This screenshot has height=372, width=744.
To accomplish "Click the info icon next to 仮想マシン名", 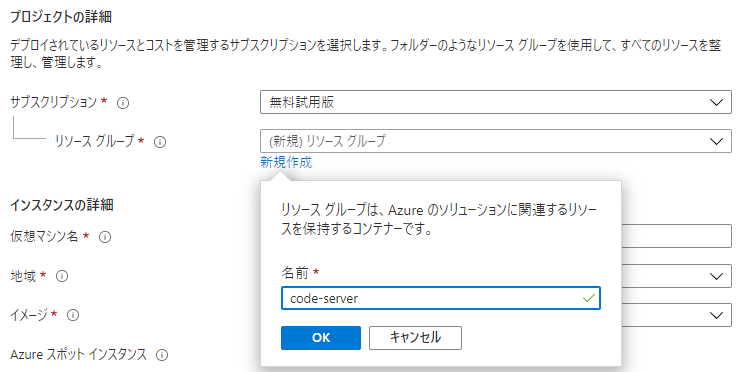I will pos(105,237).
